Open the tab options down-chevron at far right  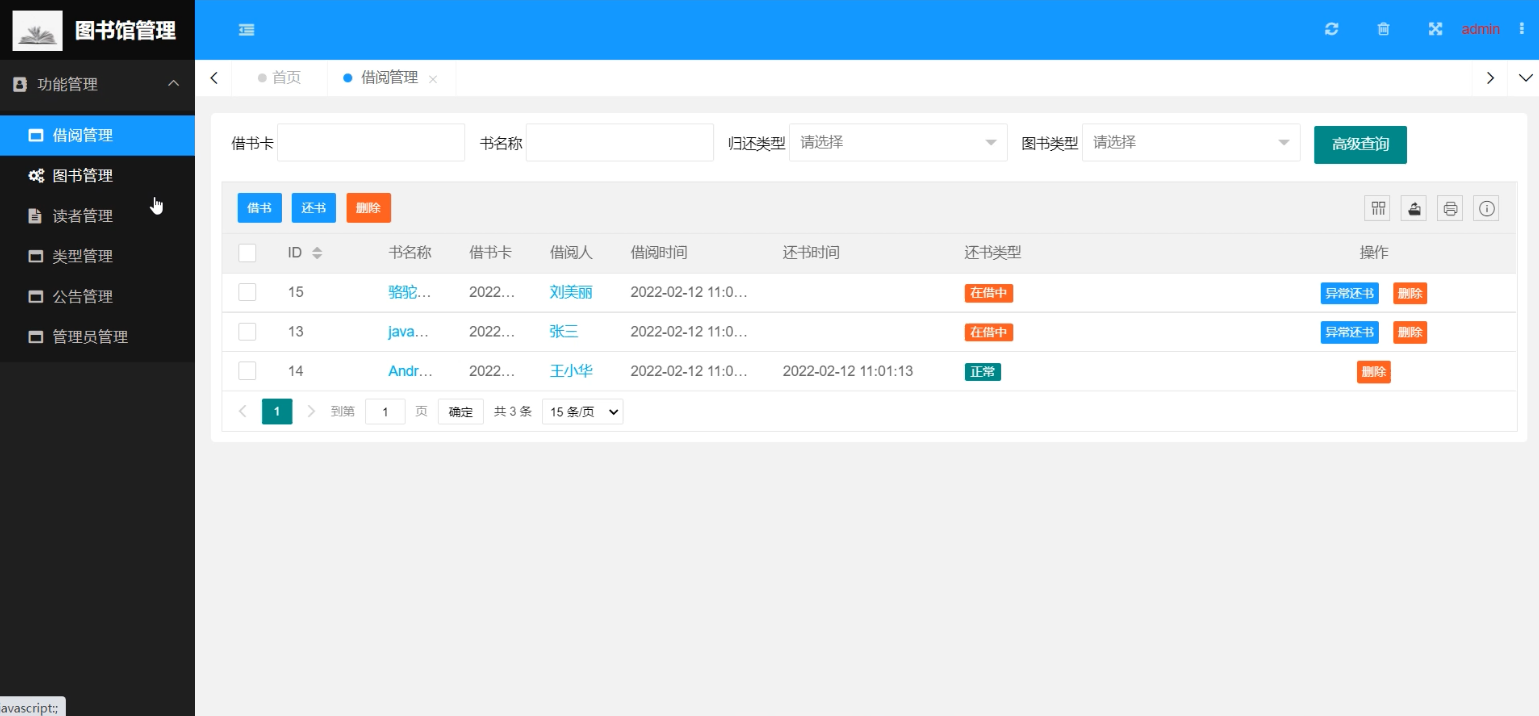point(1525,78)
